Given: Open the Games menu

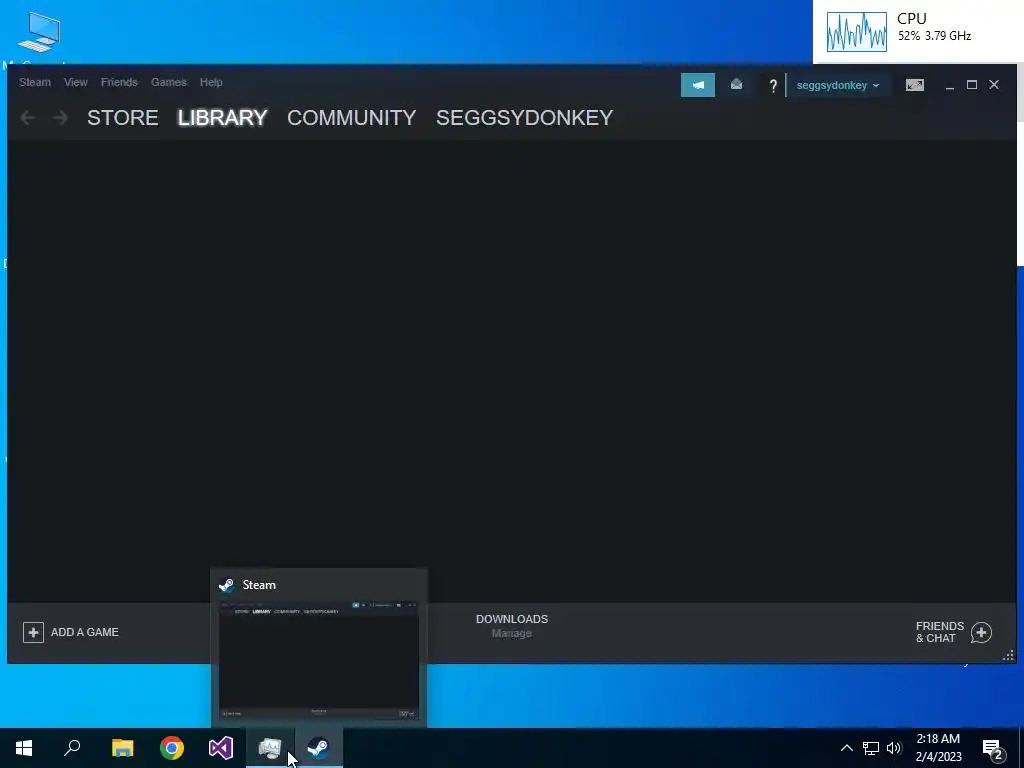Looking at the screenshot, I should pyautogui.click(x=168, y=82).
